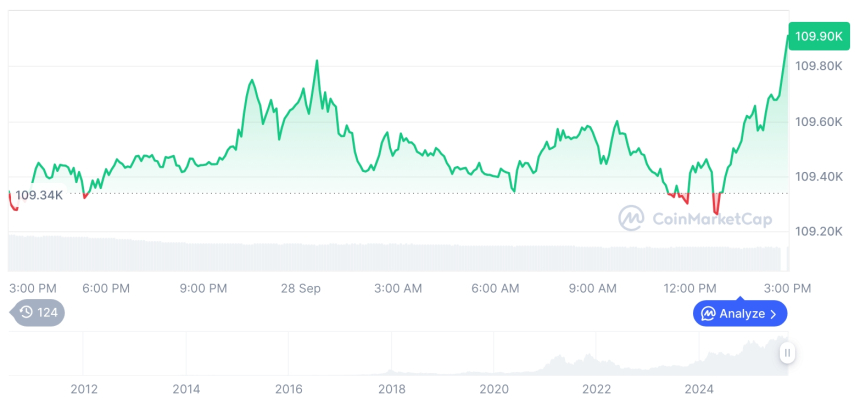Click the CoinMarketCap watermark logo icon
This screenshot has width=860, height=401.
coord(631,218)
